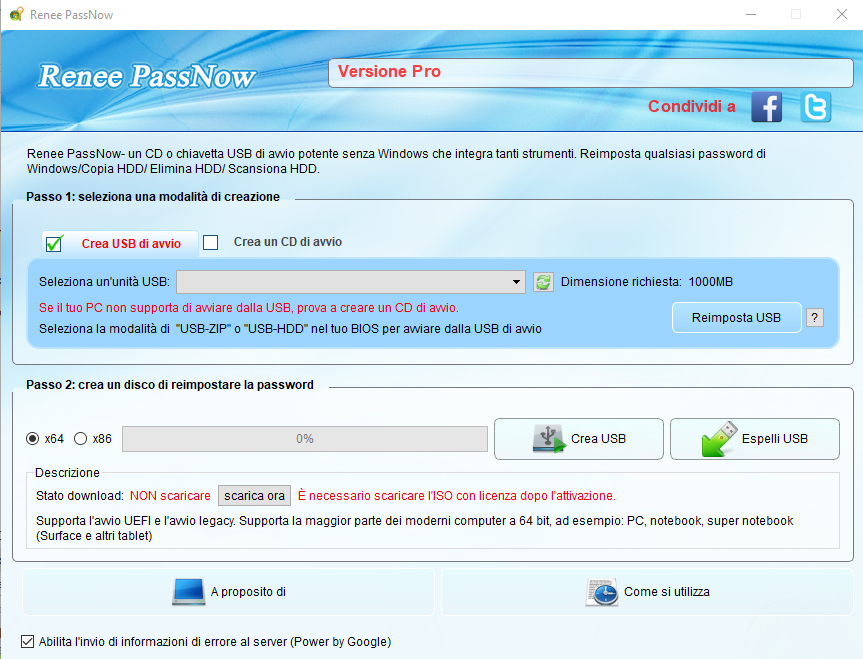The height and width of the screenshot is (659, 863).
Task: Disable error info sending to server checkbox
Action: point(27,641)
